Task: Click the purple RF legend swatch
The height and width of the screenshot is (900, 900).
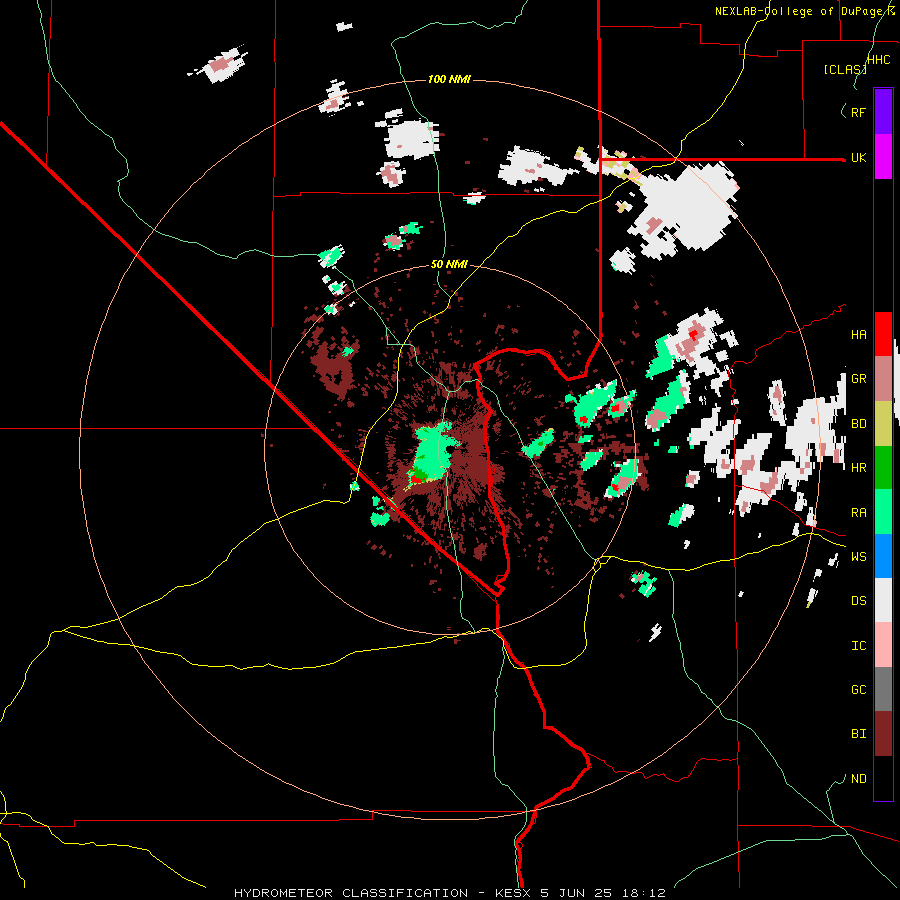Action: (883, 112)
